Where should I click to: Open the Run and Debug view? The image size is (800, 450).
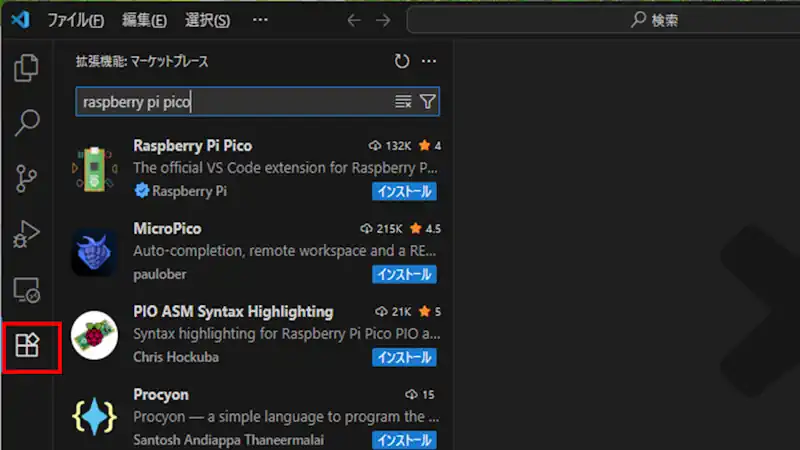(27, 234)
